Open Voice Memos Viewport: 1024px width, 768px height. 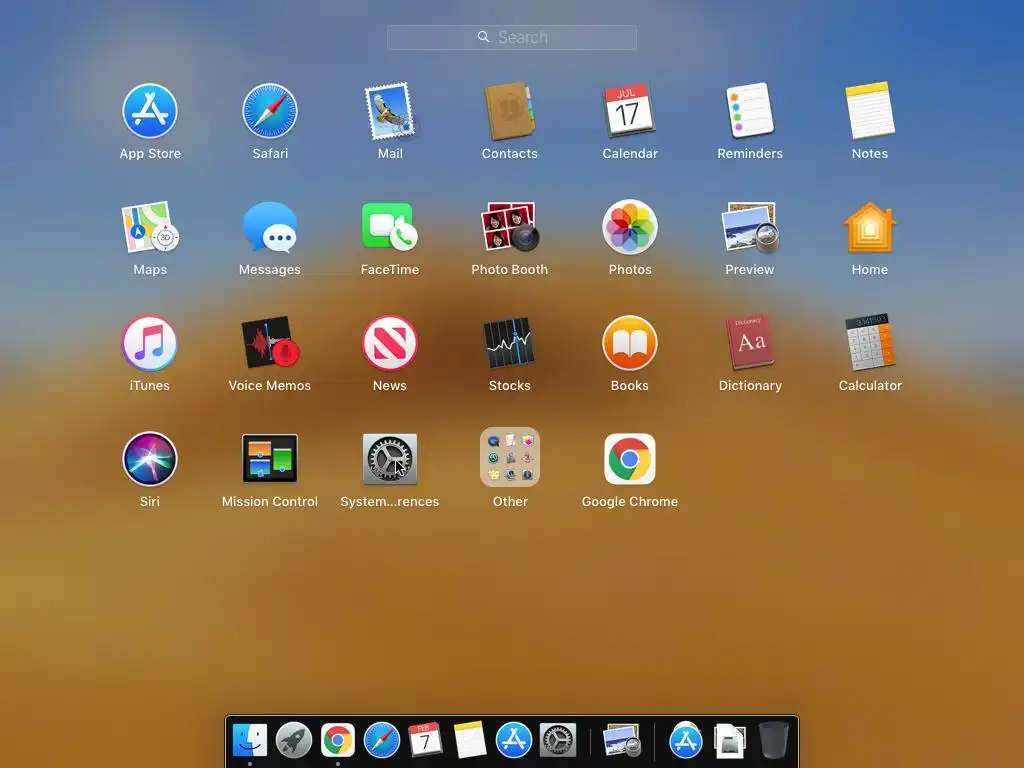click(x=270, y=343)
